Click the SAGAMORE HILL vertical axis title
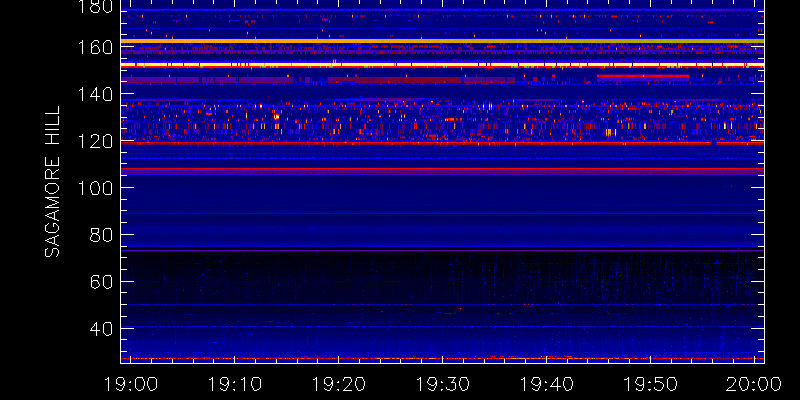 point(52,182)
